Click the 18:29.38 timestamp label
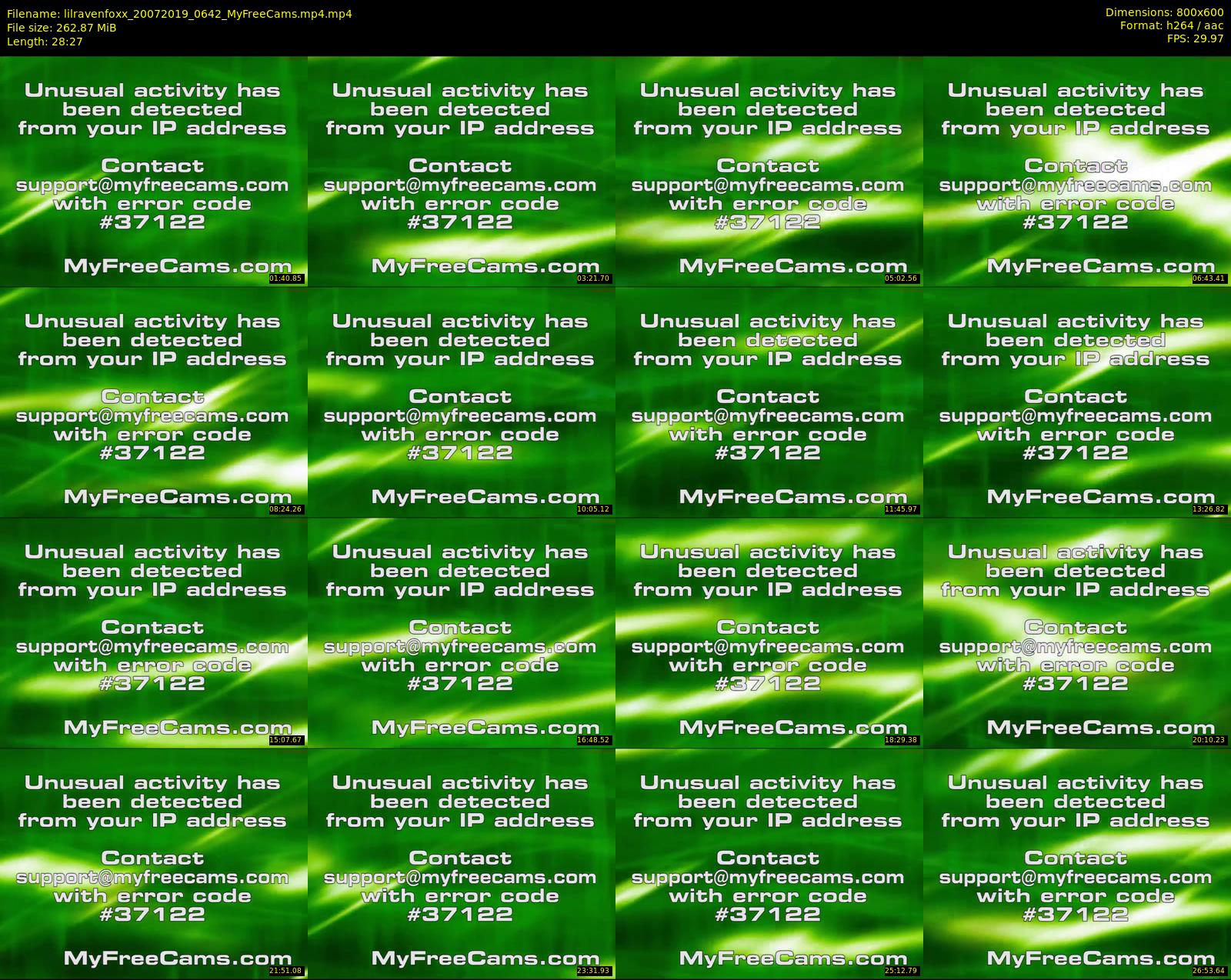Screen dimensions: 1231x980 click(x=902, y=740)
